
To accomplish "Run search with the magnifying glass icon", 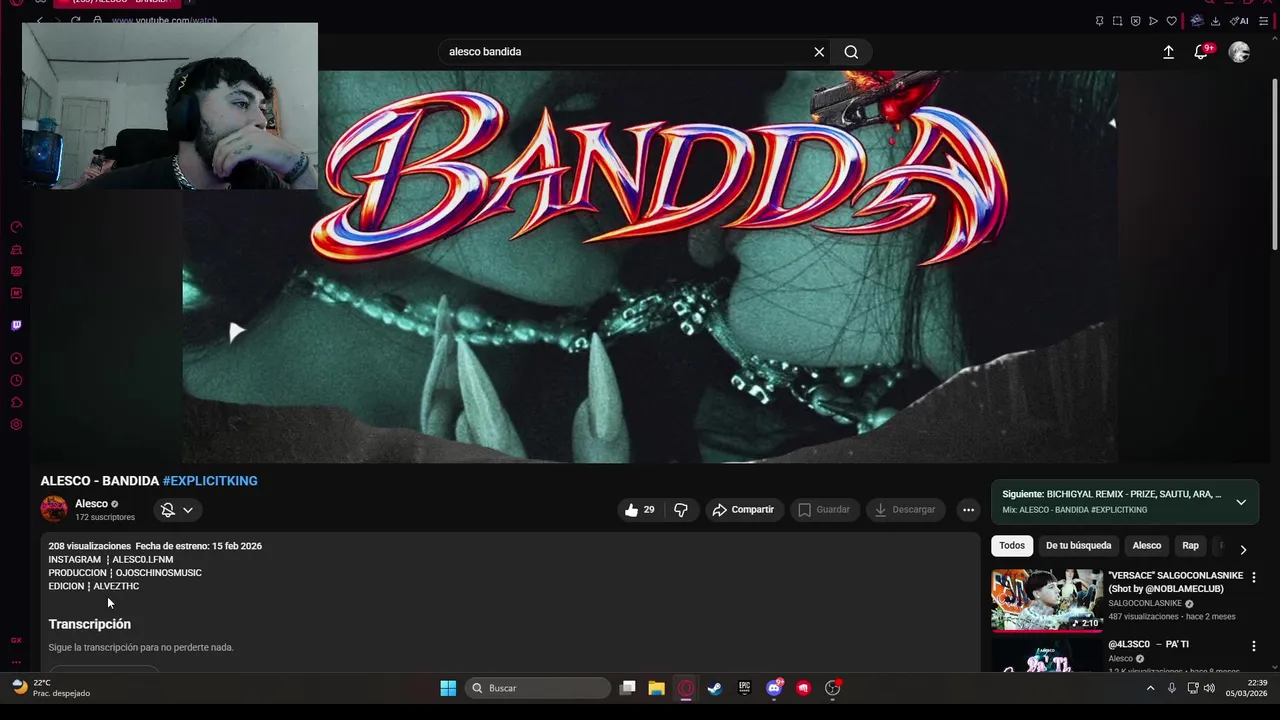I will coord(851,52).
